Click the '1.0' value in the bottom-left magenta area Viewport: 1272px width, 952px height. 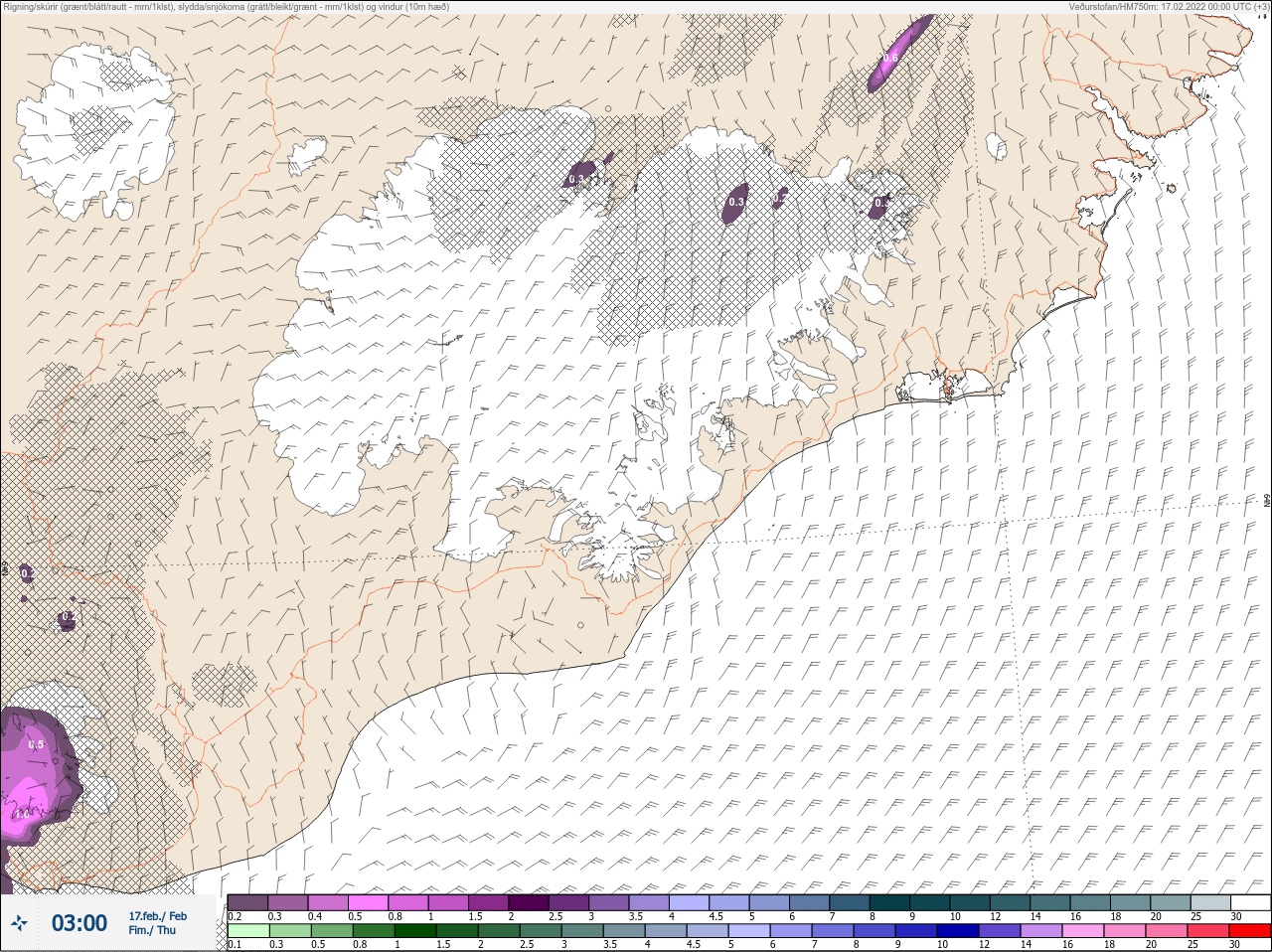tap(22, 814)
